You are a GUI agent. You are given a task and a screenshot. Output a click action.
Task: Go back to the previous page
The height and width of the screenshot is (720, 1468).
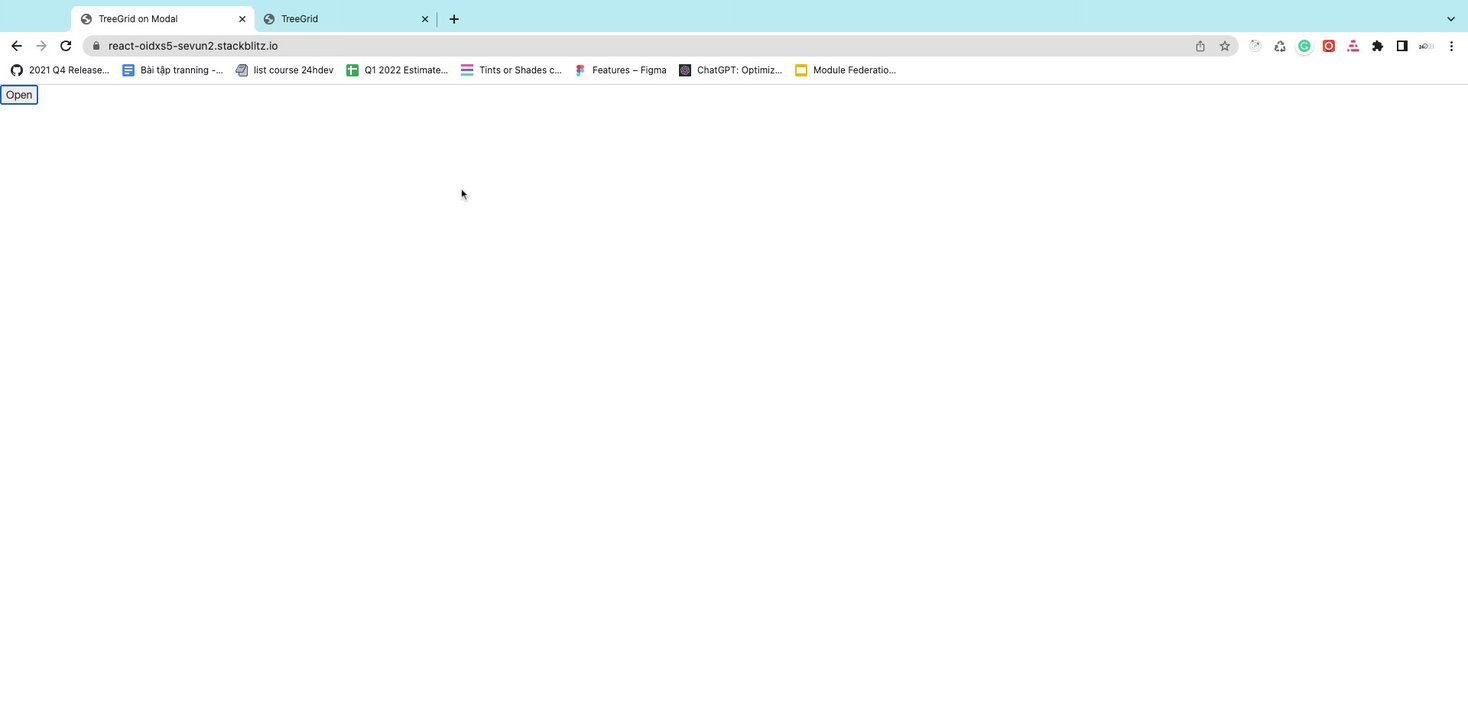pos(16,46)
